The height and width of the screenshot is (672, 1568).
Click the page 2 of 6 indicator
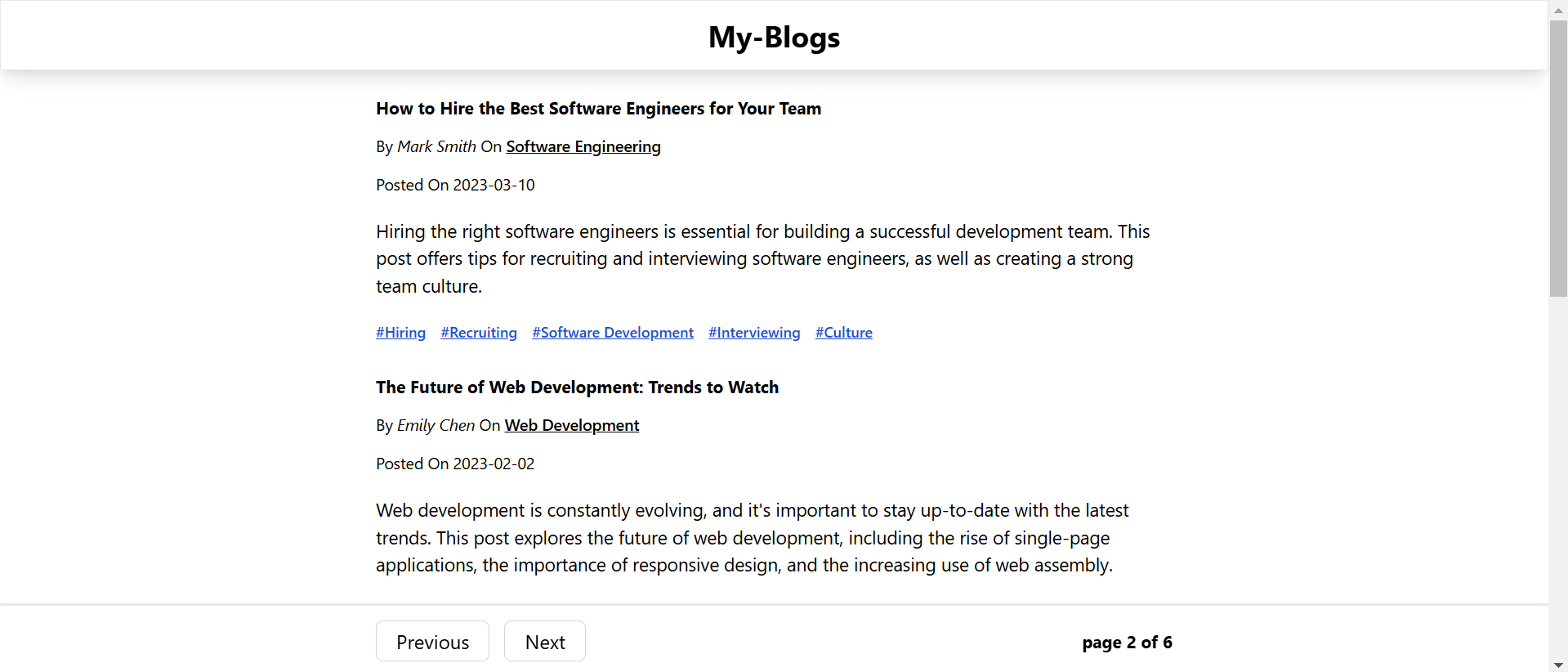point(1127,643)
